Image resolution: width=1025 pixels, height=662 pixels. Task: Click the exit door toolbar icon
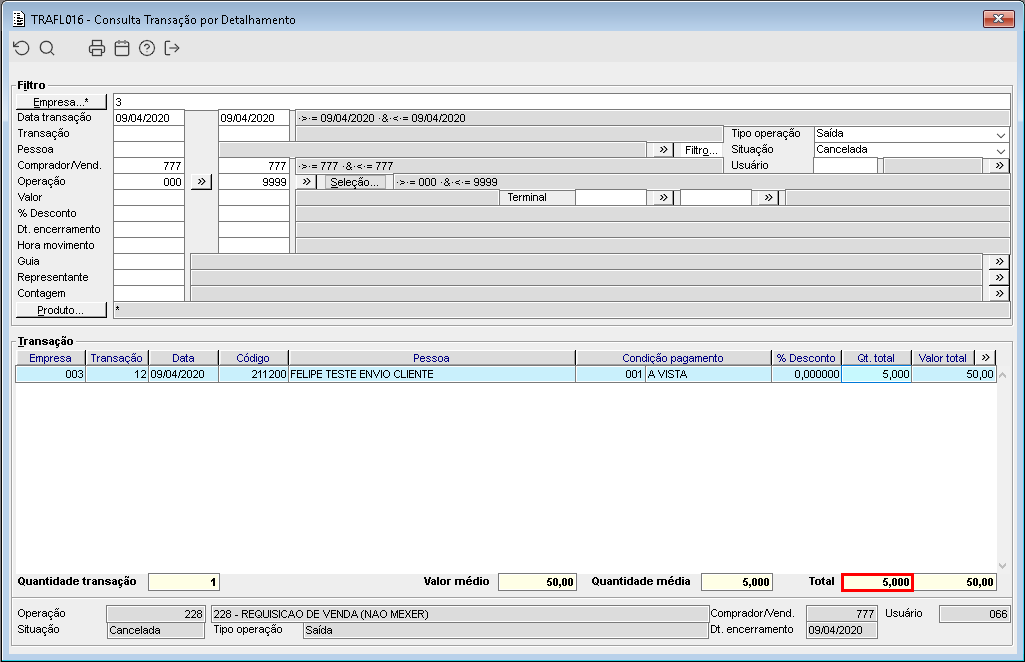tap(172, 48)
